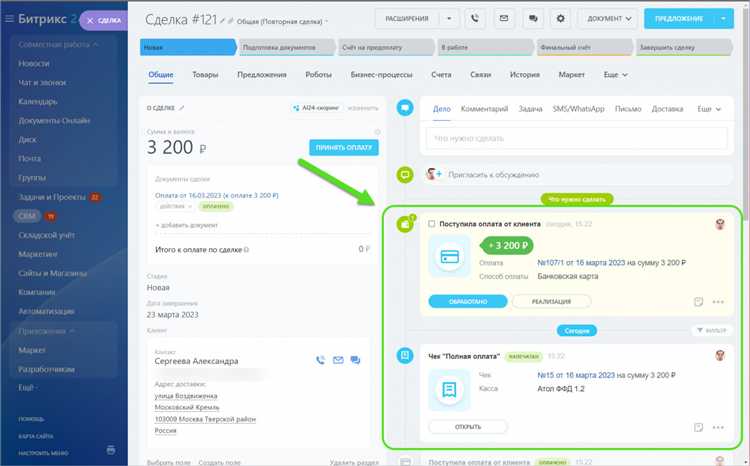Click note icon in payment received card
Screen dimensions: 750x466
[698, 302]
